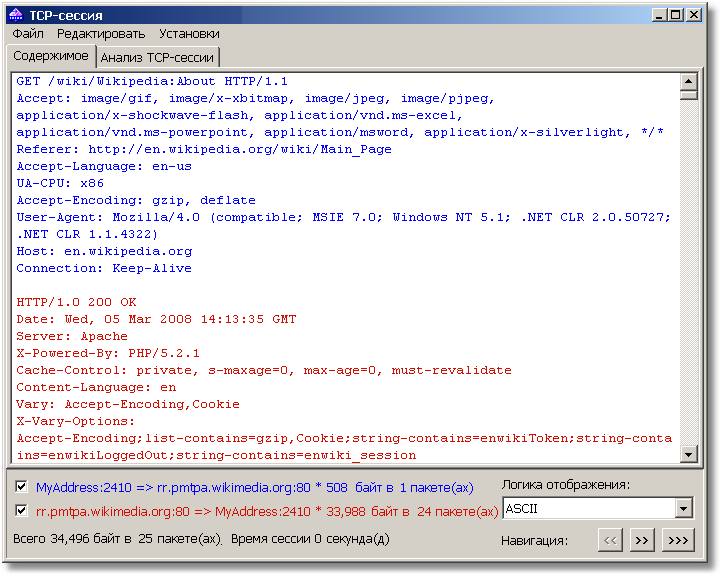Click the blue MyAddress:2410 stream summary text
Image resolution: width=722 pixels, height=577 pixels.
point(255,487)
